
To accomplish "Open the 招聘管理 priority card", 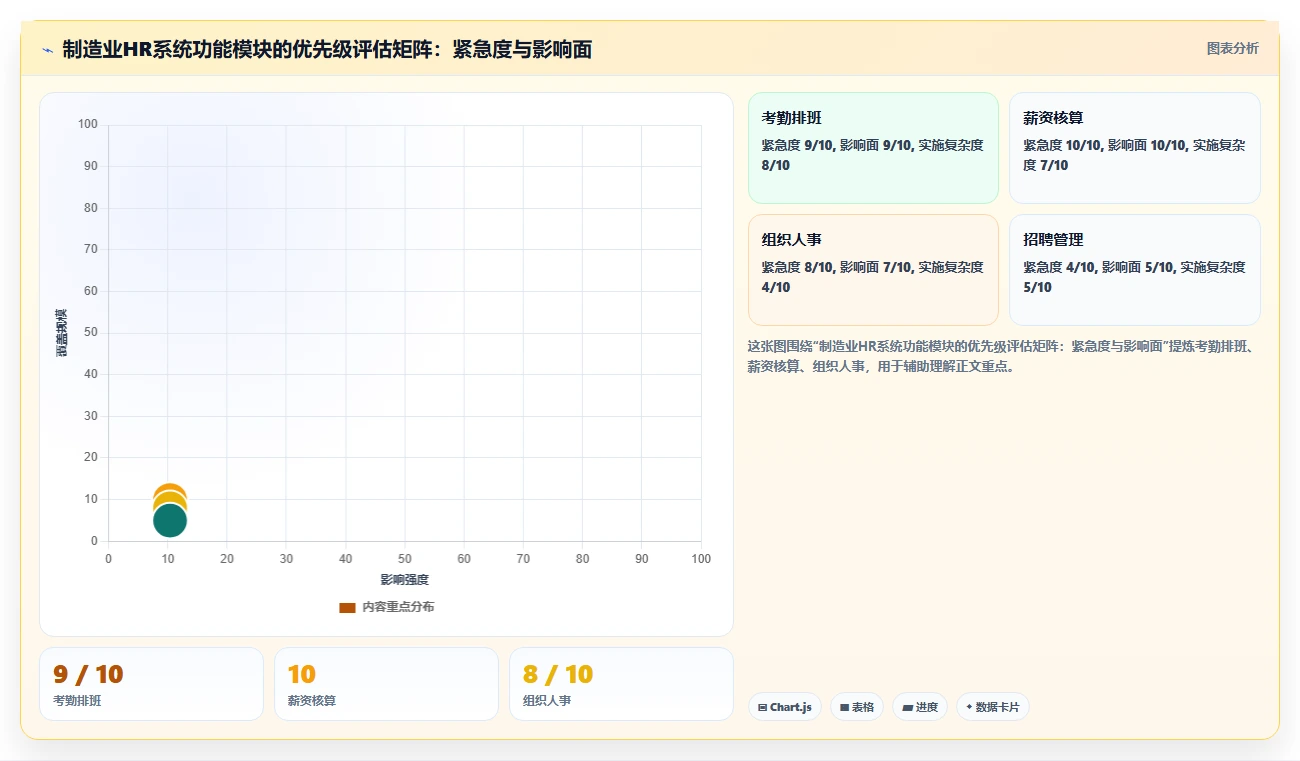I will 1134,270.
